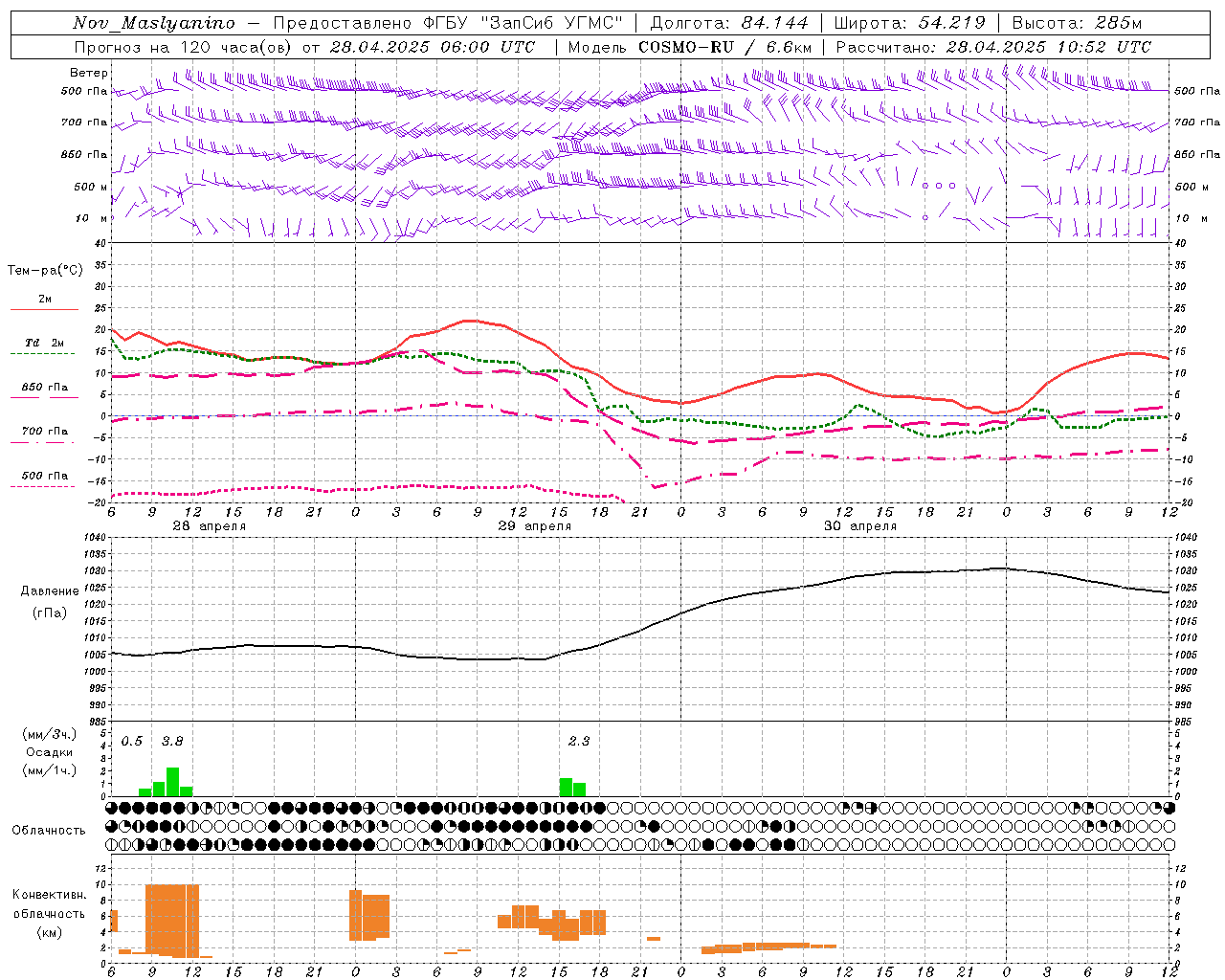The height and width of the screenshot is (980, 1225).
Task: Click the left '700 гПа' wind level label
Action: pos(84,122)
